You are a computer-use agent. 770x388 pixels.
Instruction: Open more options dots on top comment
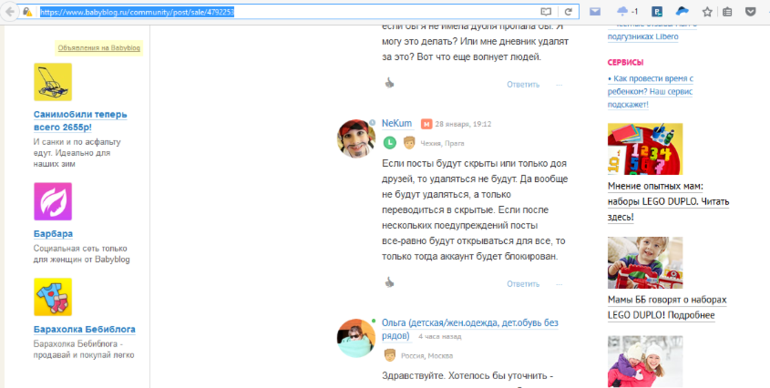point(559,85)
